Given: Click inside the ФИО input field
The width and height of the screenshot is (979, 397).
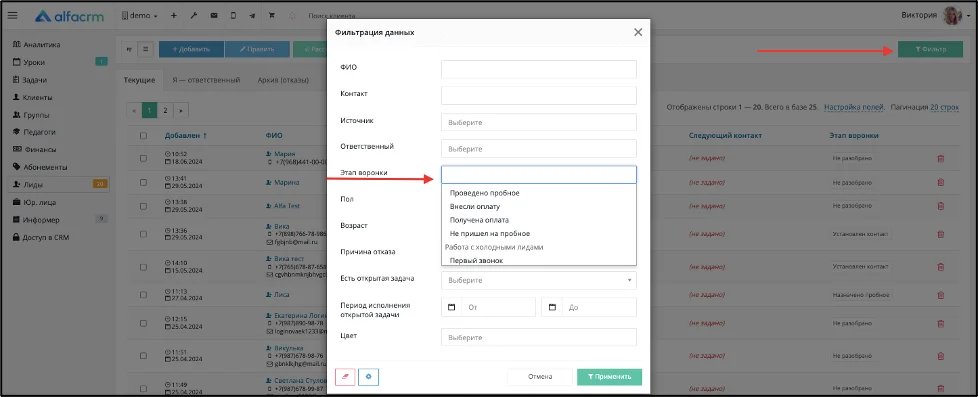Looking at the screenshot, I should pos(539,69).
